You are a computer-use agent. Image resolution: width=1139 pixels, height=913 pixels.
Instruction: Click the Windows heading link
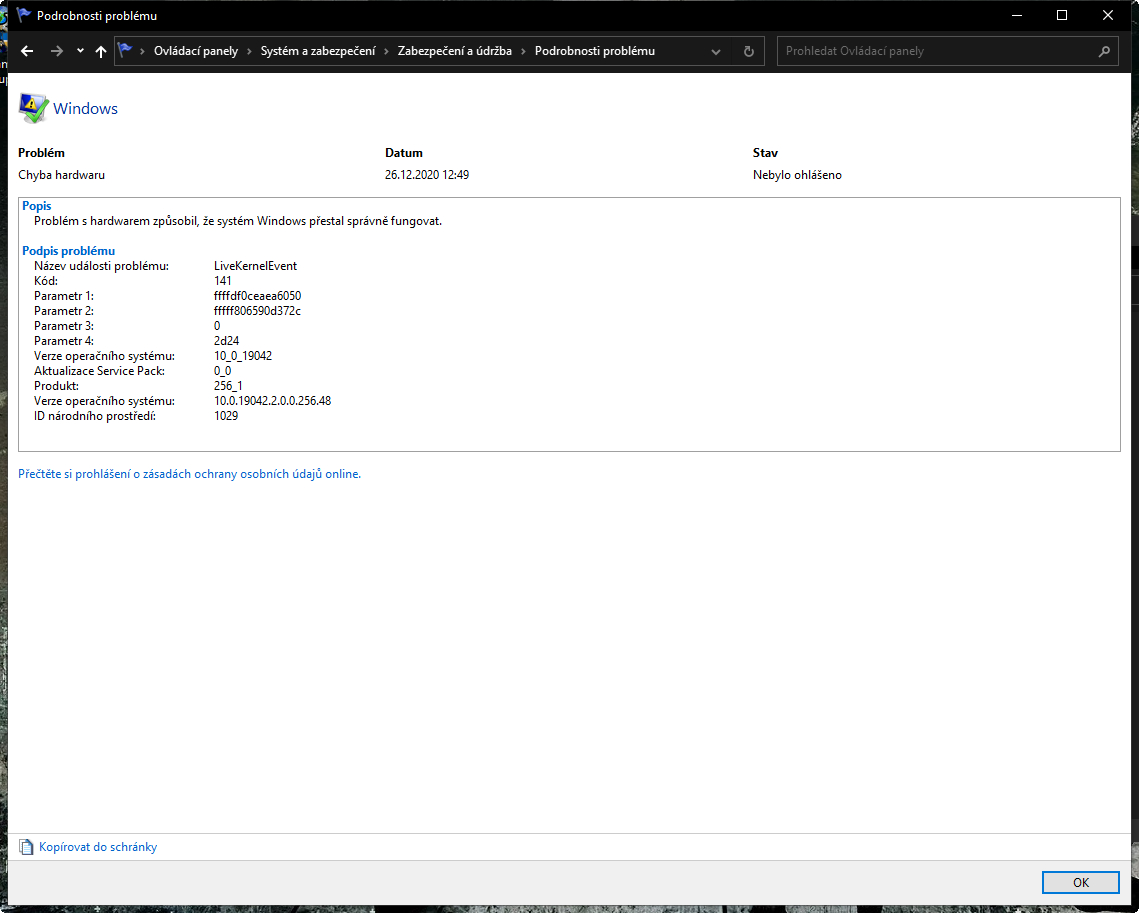[85, 108]
